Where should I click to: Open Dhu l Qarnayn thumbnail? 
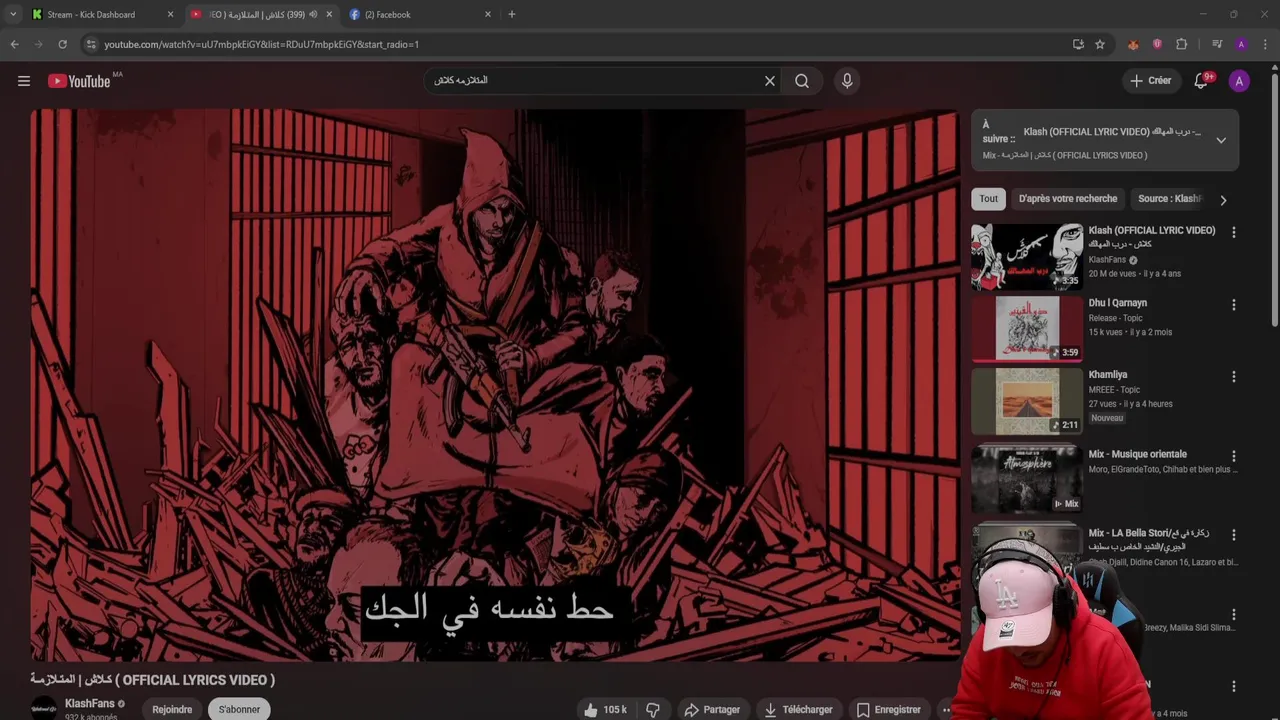tap(1026, 328)
